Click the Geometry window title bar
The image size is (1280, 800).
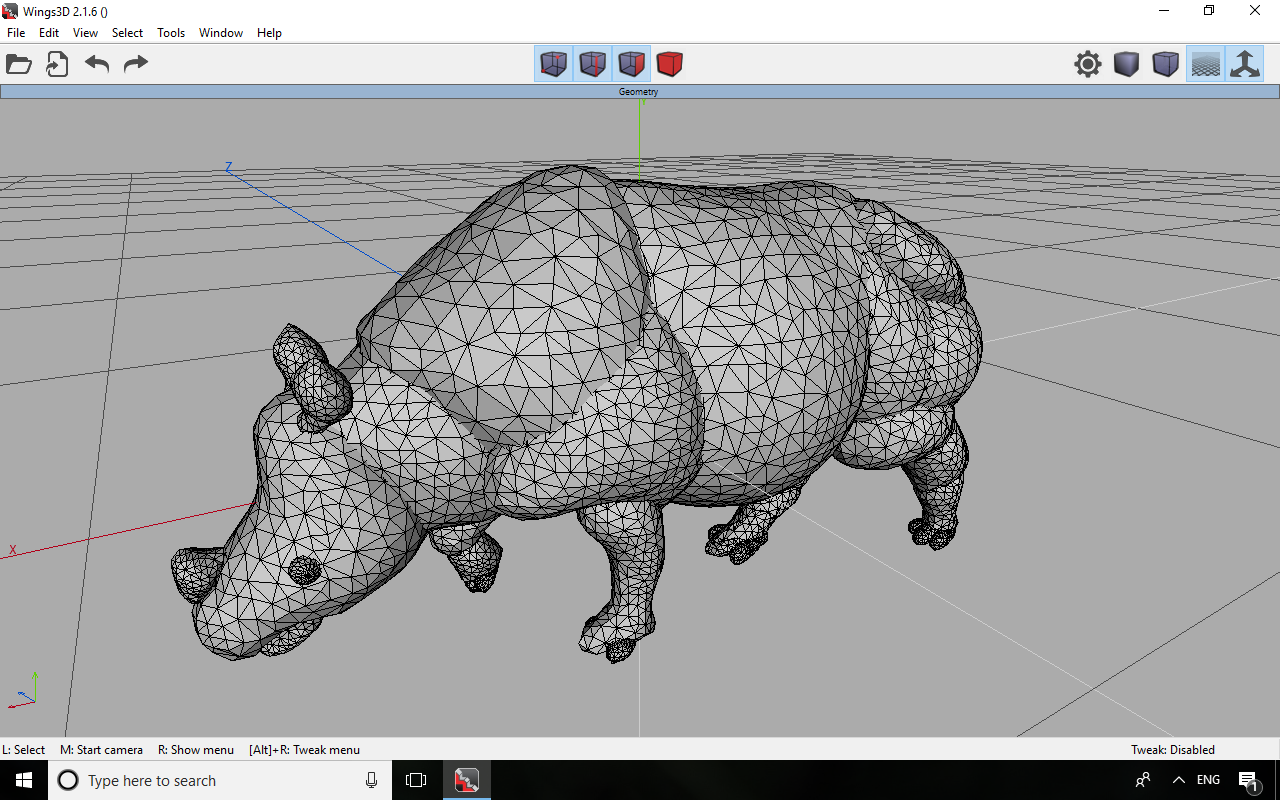click(639, 91)
